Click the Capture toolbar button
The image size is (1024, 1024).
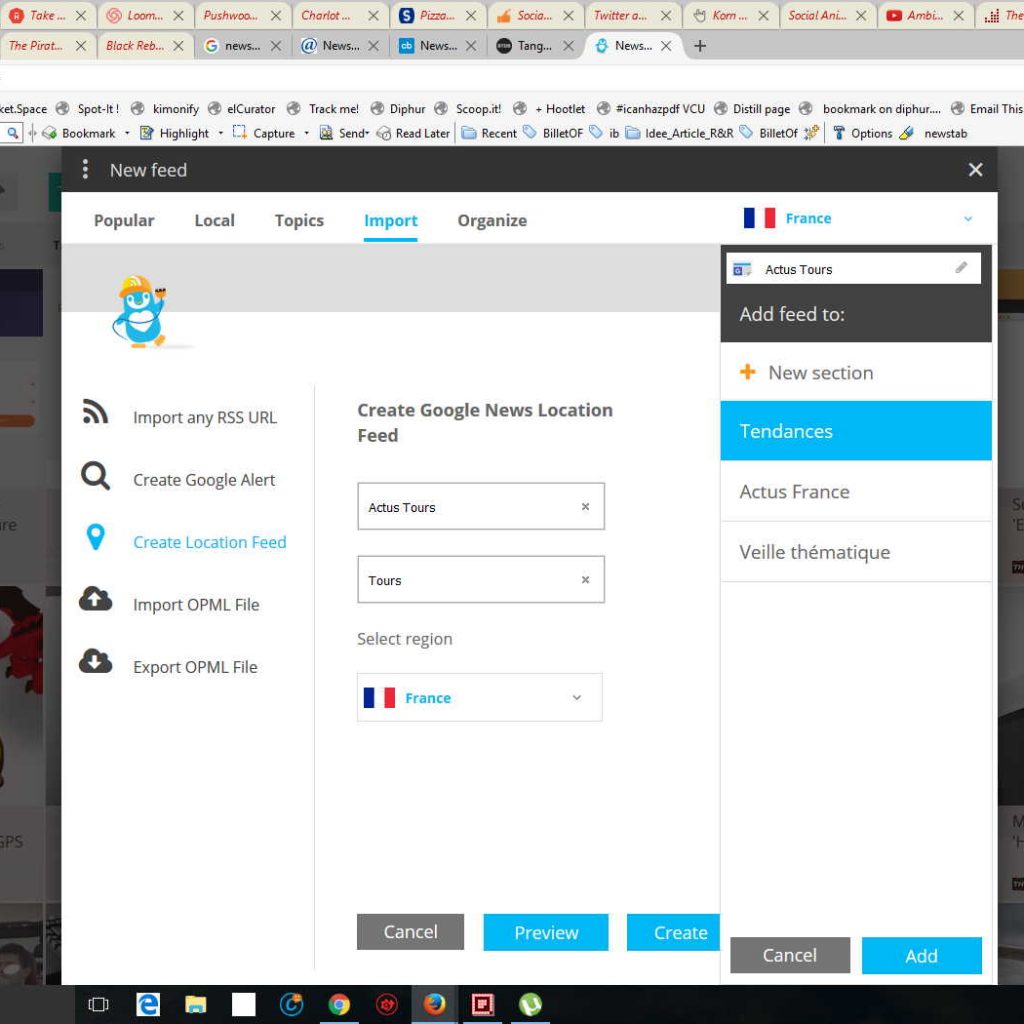(x=264, y=133)
